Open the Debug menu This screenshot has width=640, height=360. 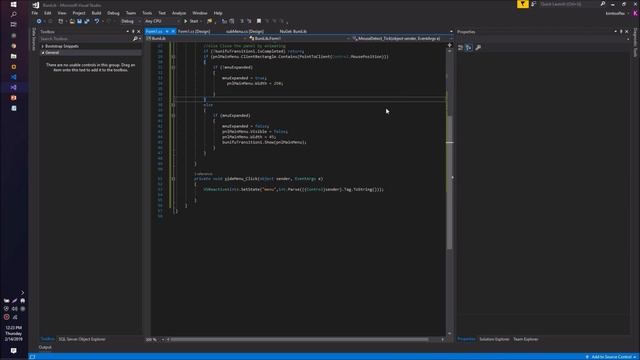[113, 13]
